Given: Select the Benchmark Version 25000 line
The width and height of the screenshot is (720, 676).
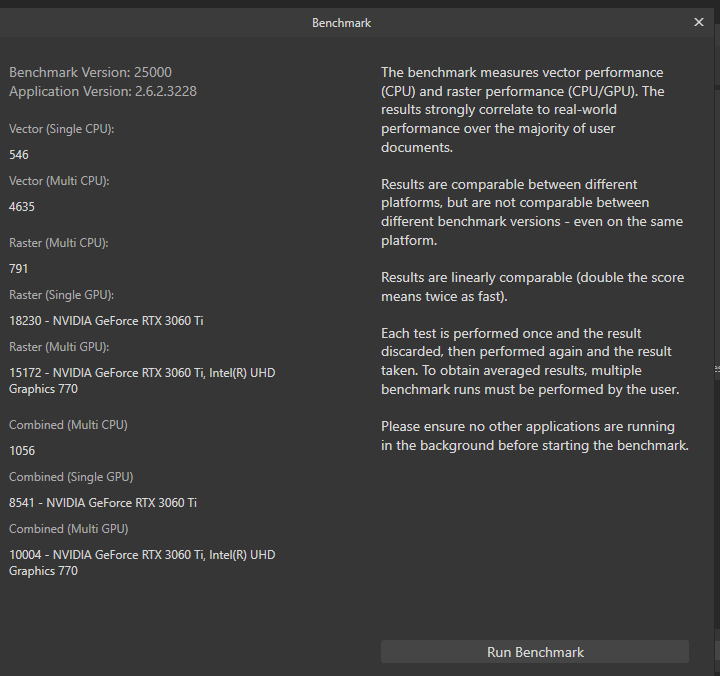Looking at the screenshot, I should click(x=90, y=72).
